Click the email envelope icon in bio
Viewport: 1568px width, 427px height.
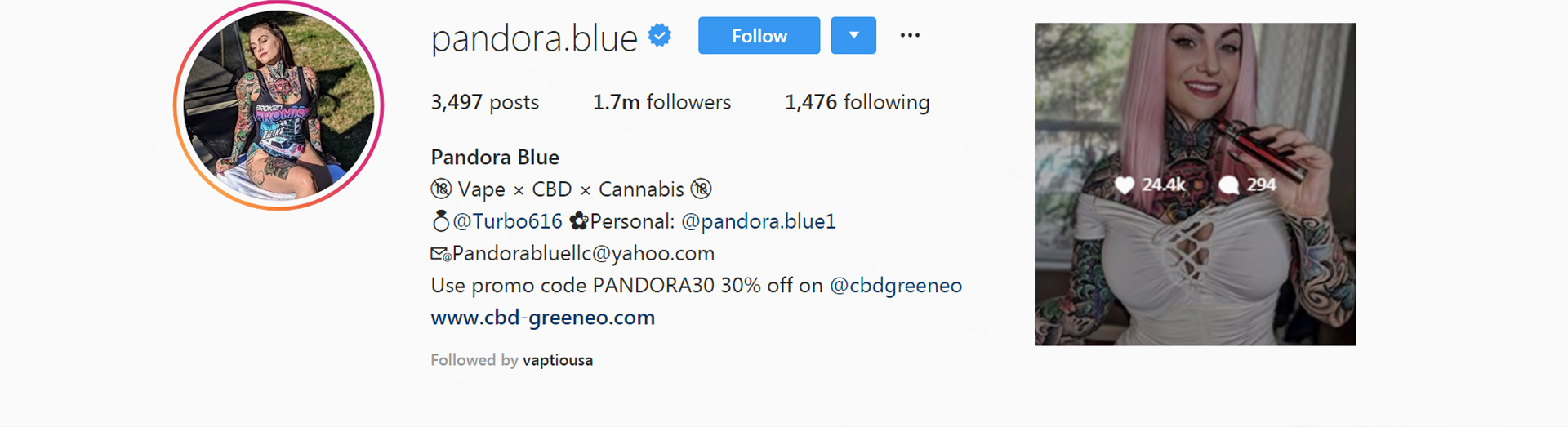point(441,254)
